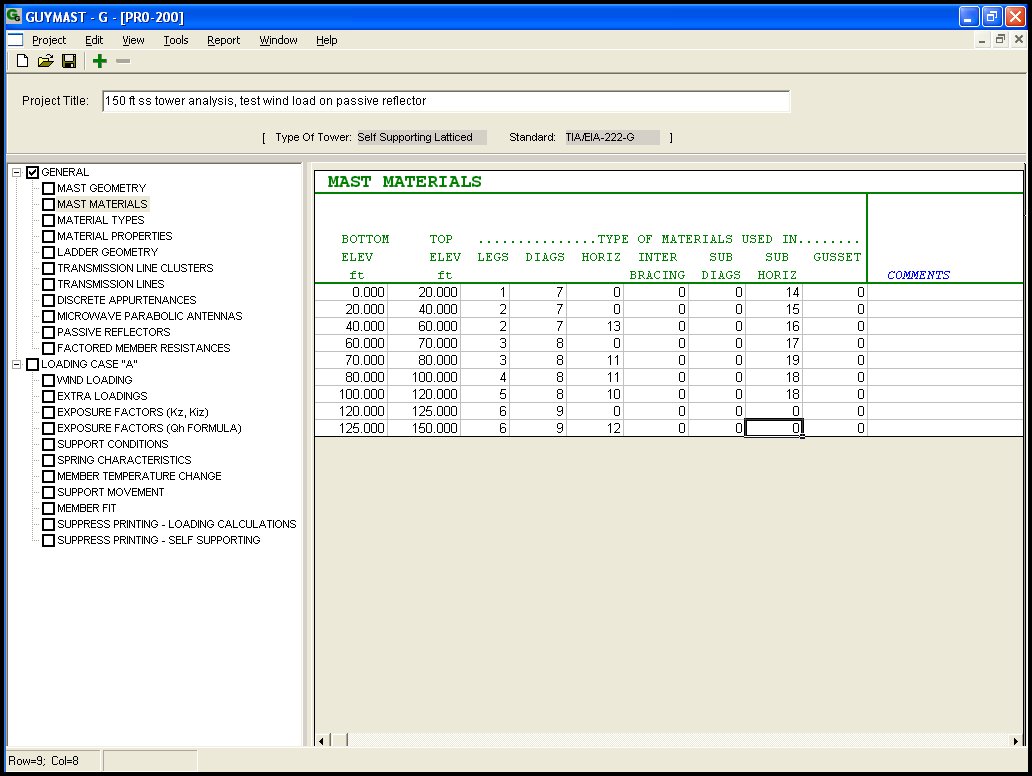Restore the inner document window
1032x776 pixels.
pos(1000,39)
